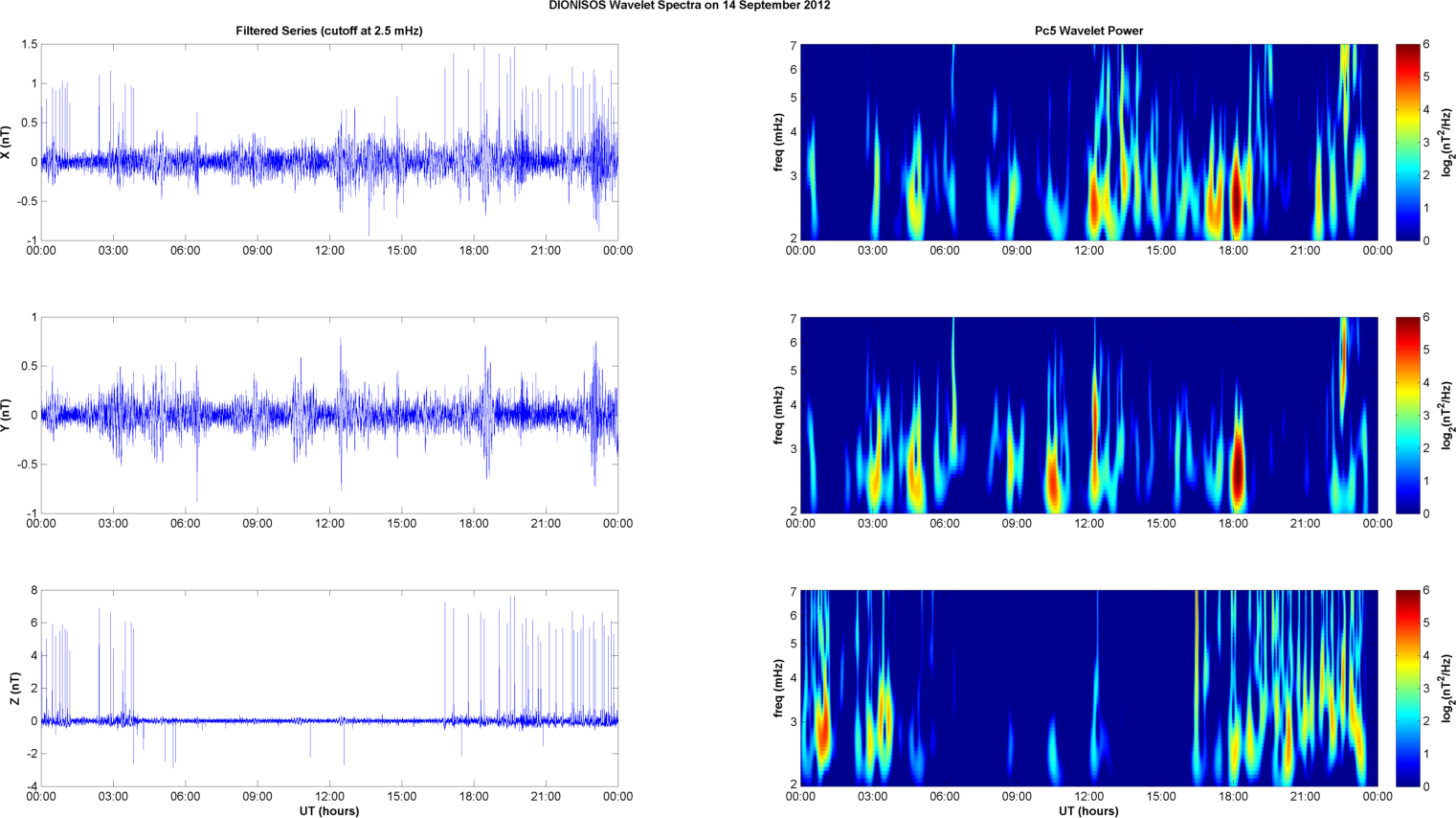Click the red peak near 18:00 in top spectrum
Image resolution: width=1456 pixels, height=818 pixels.
[1236, 196]
